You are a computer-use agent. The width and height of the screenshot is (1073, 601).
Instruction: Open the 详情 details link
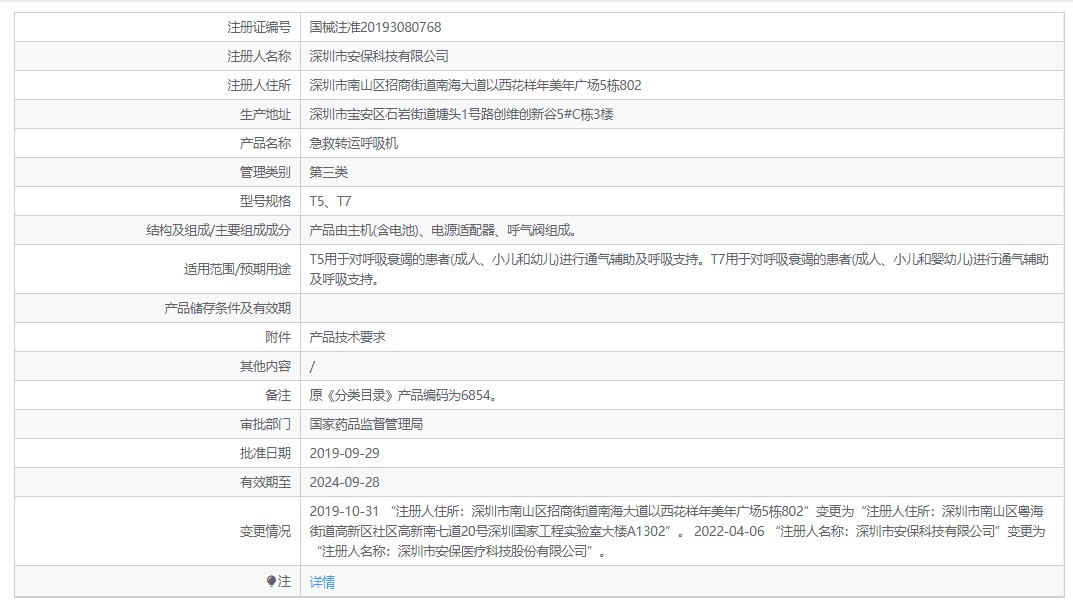(322, 582)
